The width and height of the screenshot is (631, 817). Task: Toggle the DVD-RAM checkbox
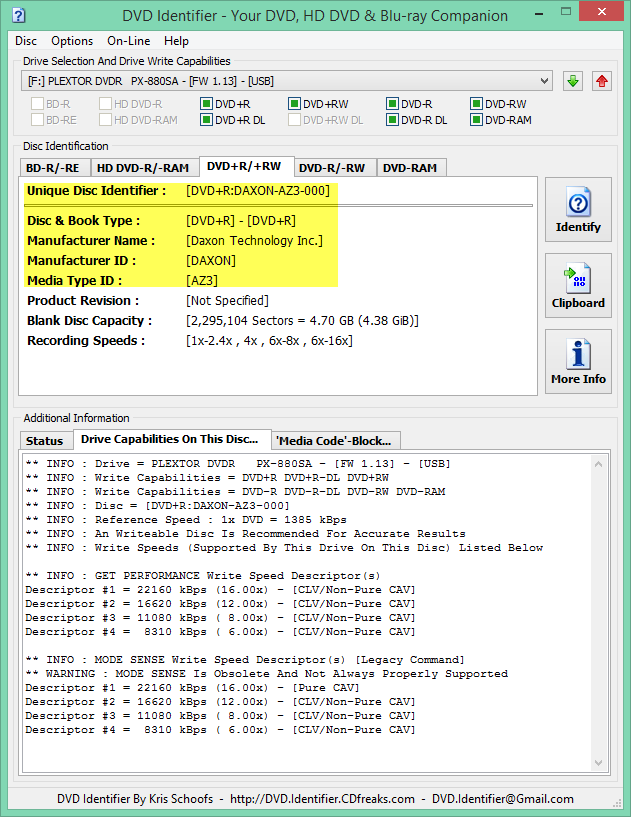pos(476,120)
